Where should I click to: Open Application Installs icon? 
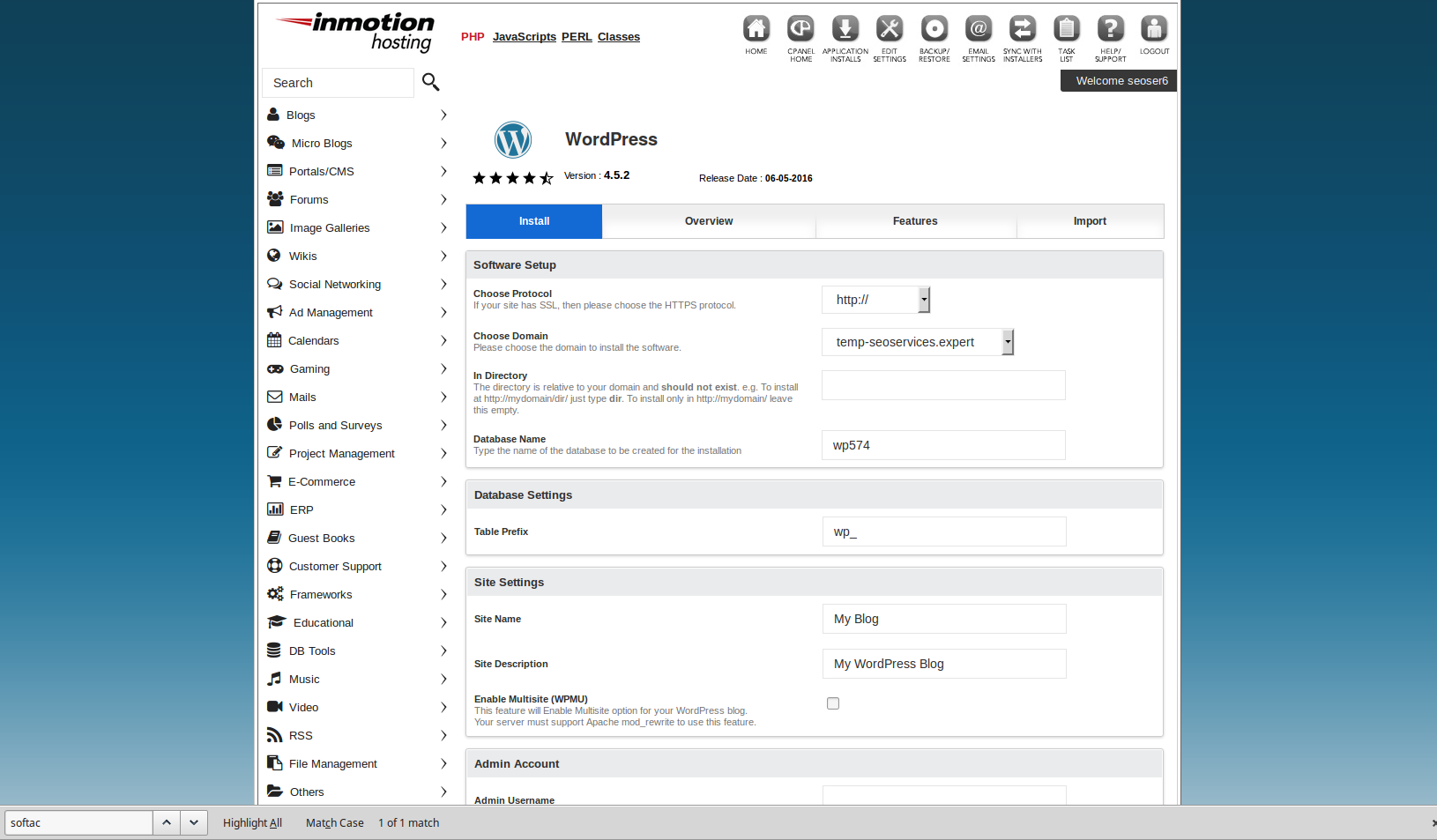pyautogui.click(x=845, y=30)
